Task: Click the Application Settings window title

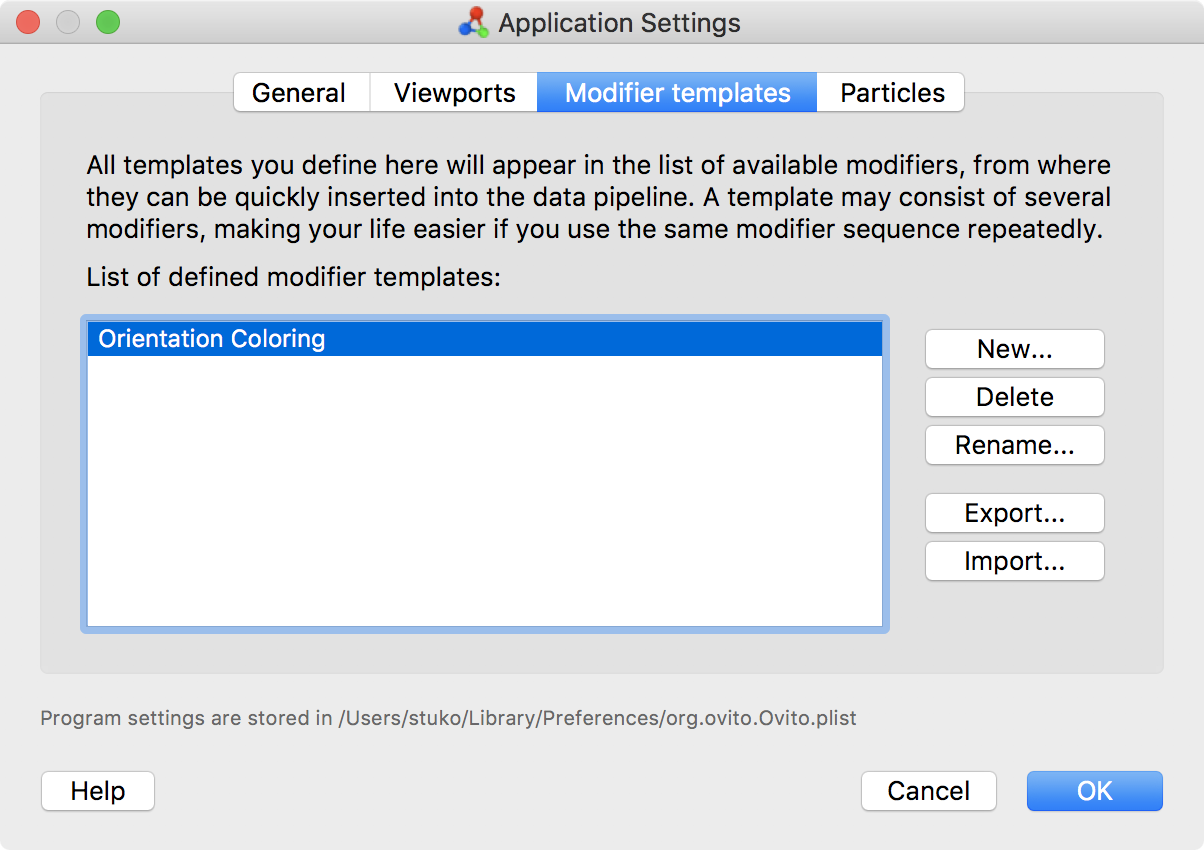Action: pos(619,23)
